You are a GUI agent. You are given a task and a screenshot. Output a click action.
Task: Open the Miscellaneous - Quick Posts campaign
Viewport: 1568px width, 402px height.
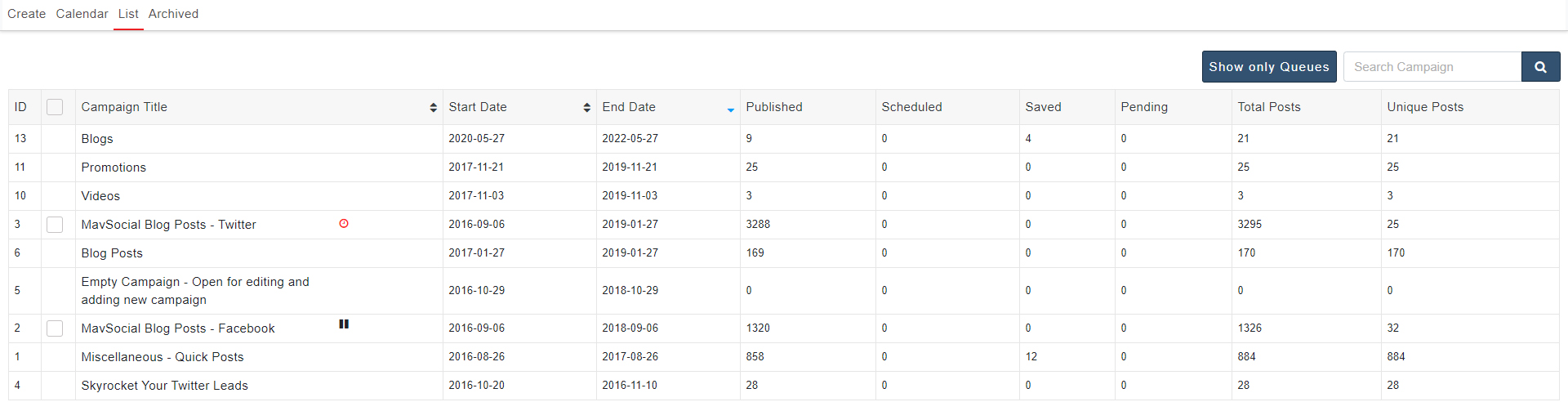[162, 357]
